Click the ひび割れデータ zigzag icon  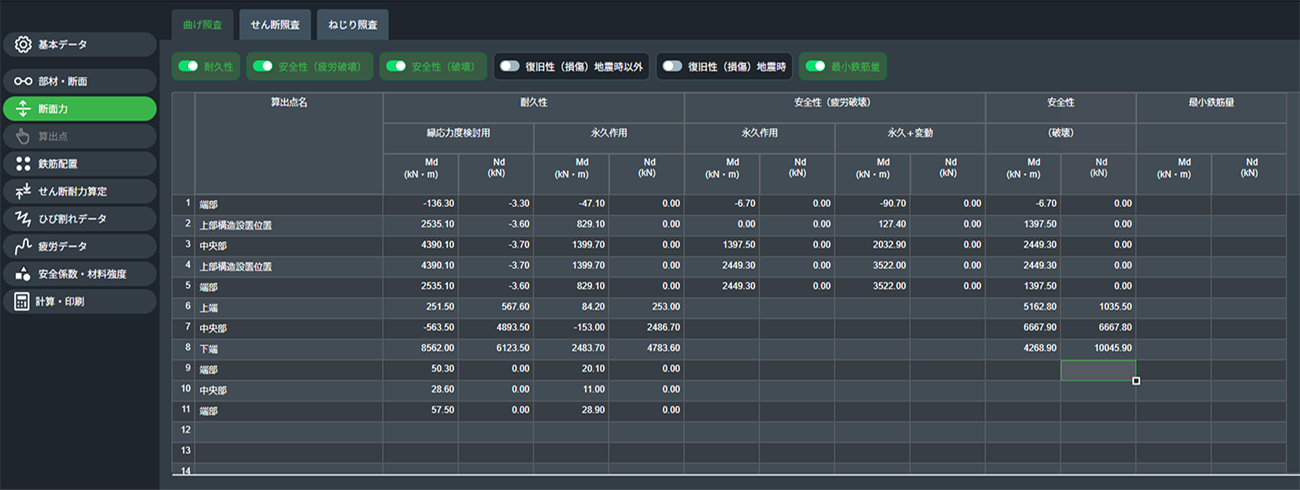point(23,218)
